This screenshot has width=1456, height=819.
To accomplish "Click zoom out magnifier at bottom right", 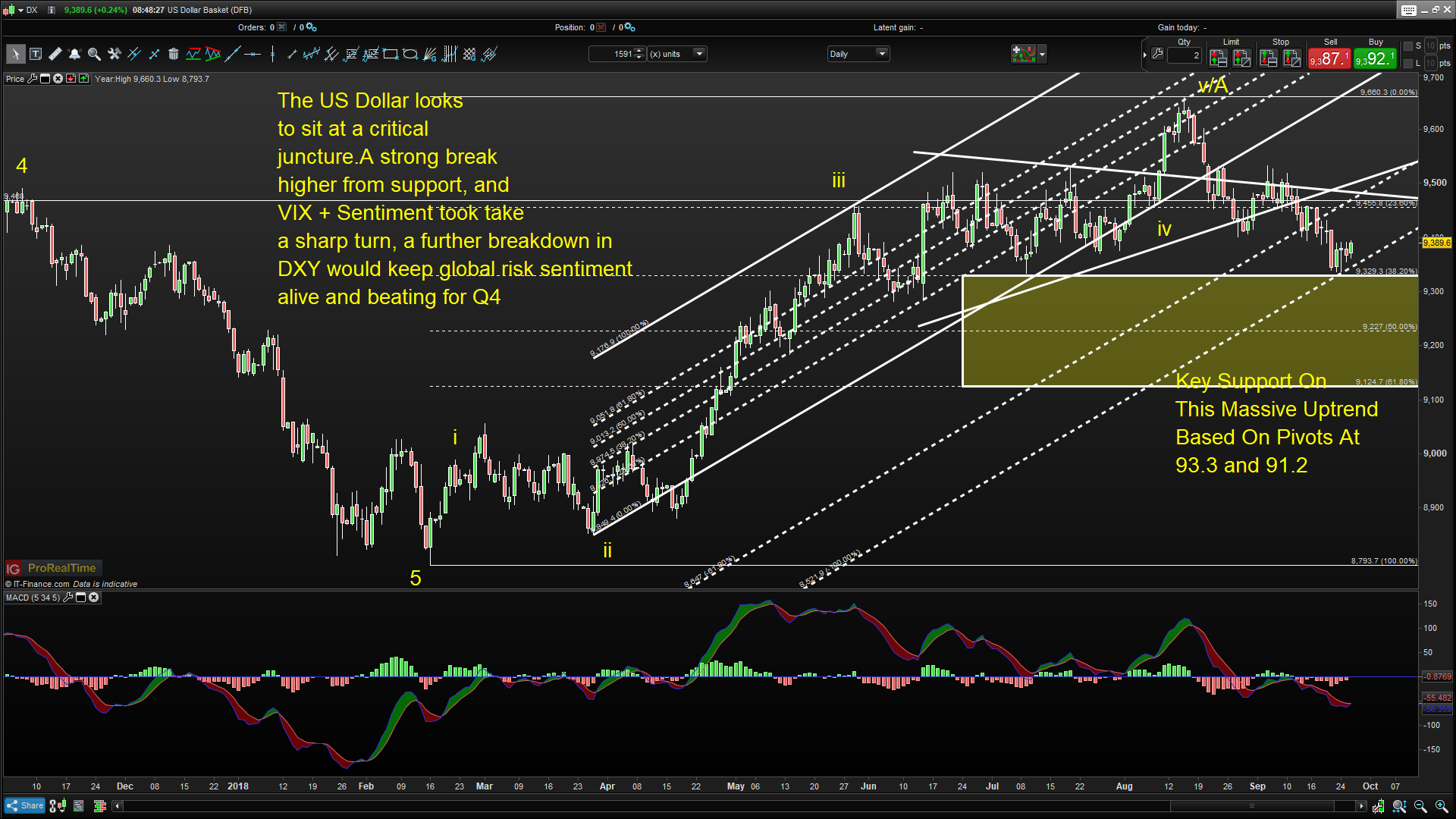I will tap(1420, 806).
